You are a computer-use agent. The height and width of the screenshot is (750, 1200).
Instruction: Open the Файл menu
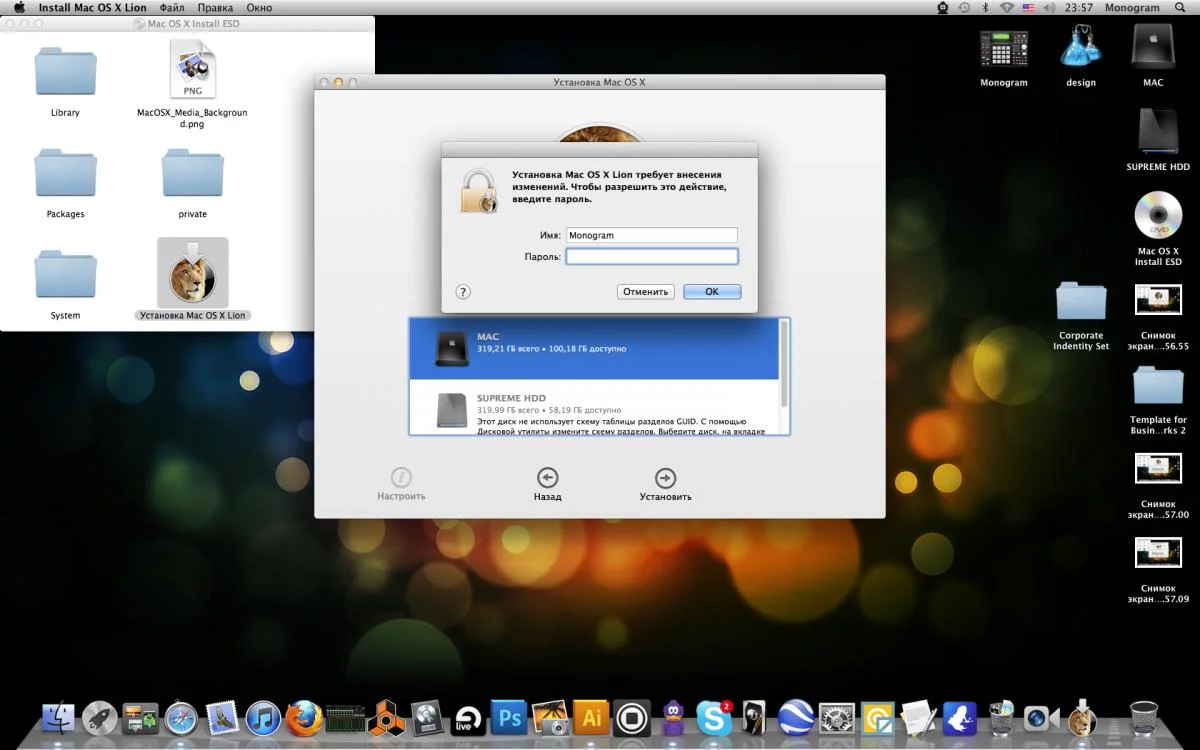tap(171, 8)
